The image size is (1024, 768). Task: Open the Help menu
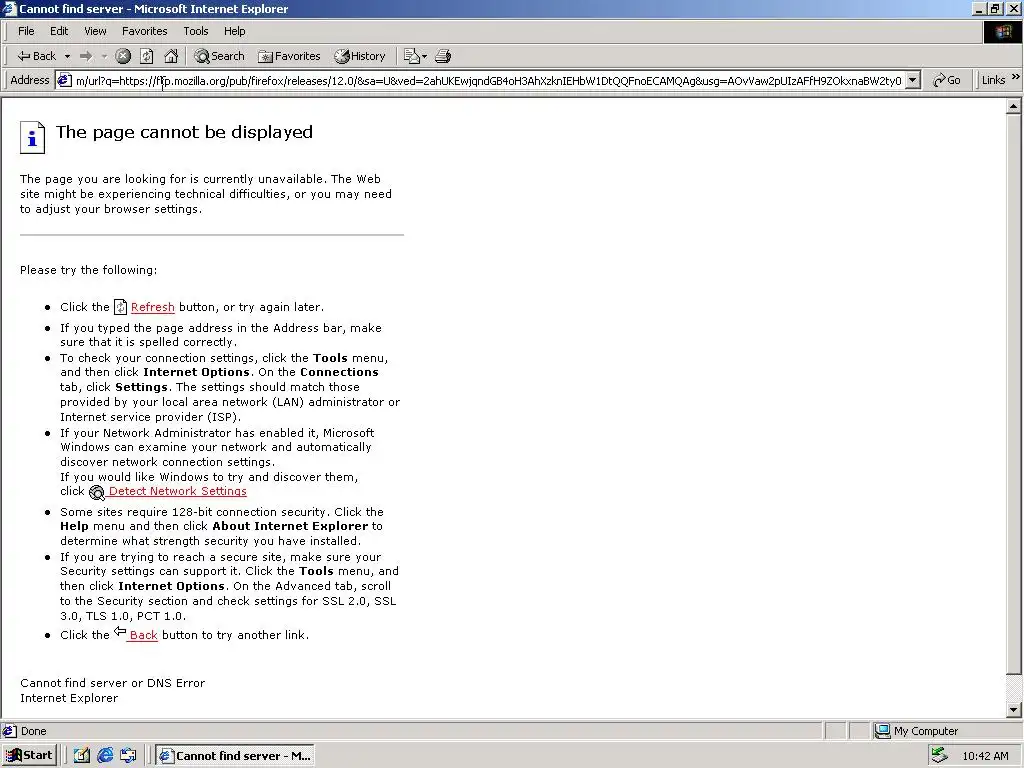tap(234, 31)
